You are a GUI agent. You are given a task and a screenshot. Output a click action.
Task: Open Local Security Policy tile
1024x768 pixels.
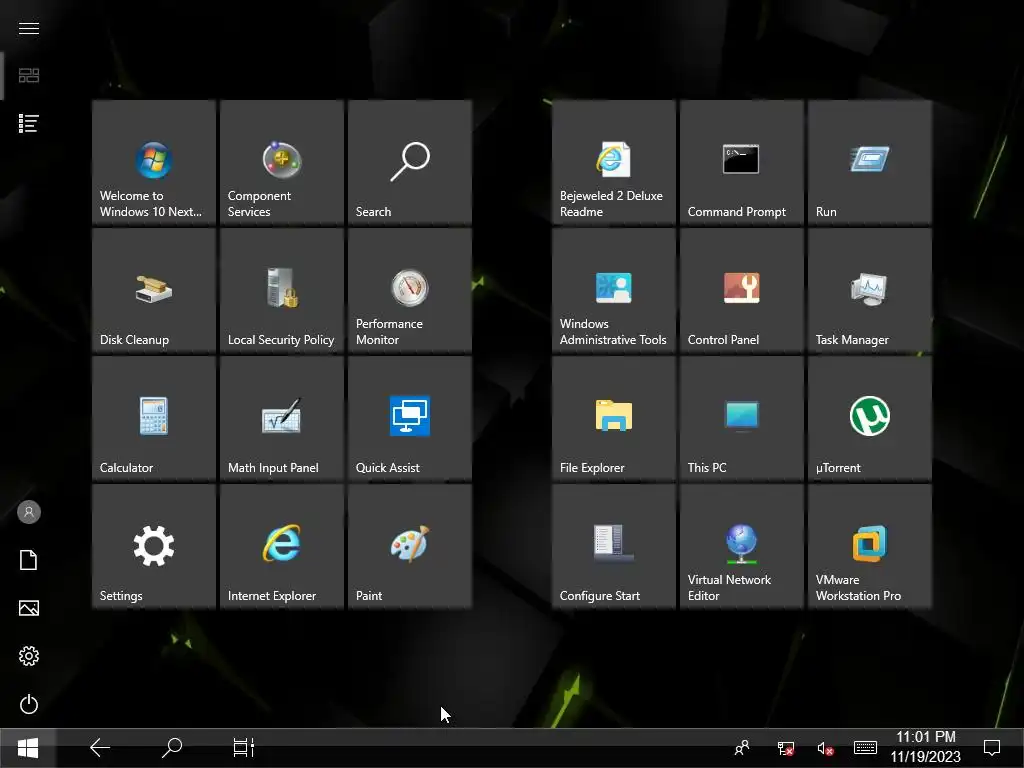pyautogui.click(x=282, y=291)
